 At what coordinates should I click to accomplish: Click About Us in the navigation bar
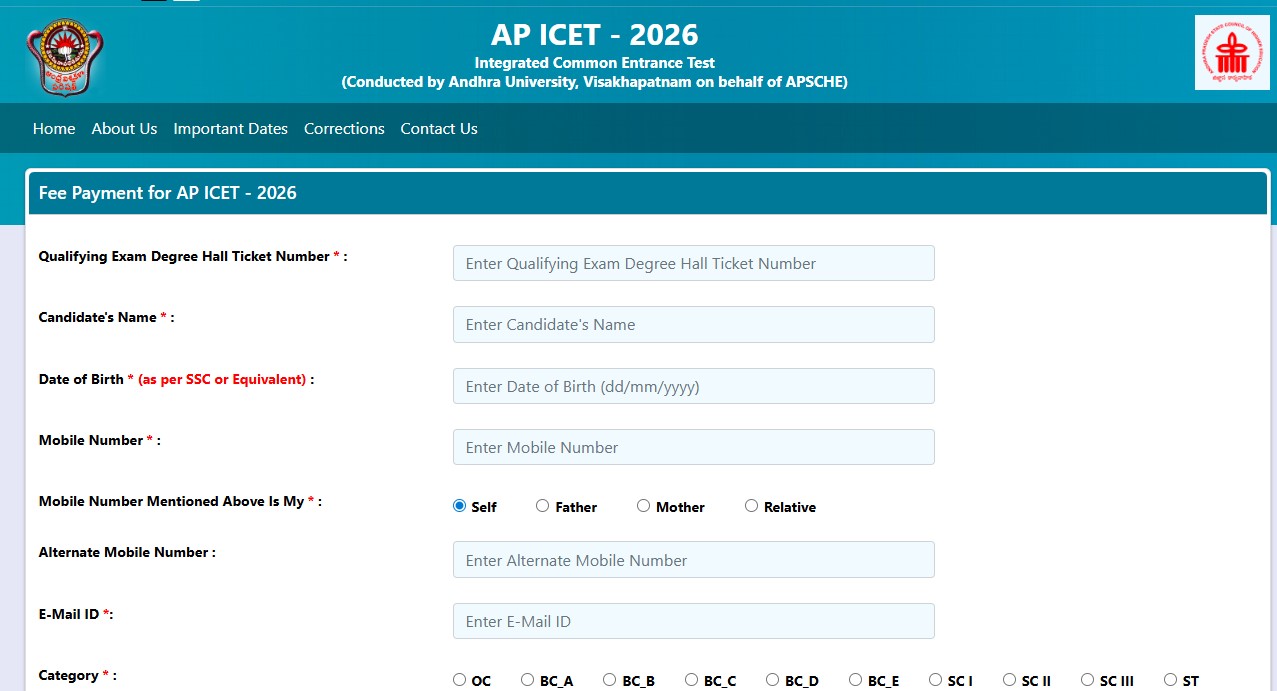[x=124, y=128]
